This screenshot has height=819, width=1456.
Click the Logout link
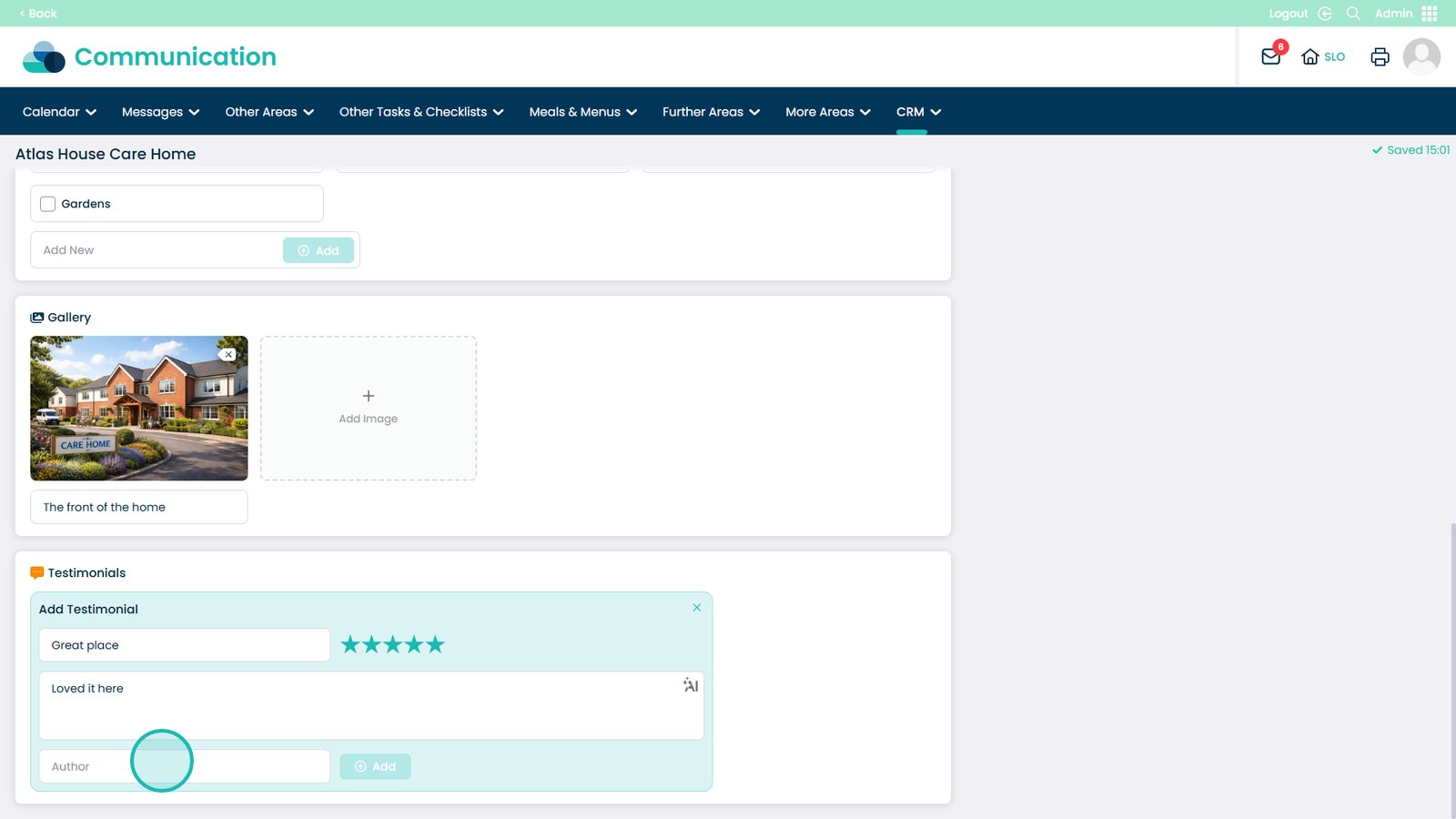(1288, 14)
